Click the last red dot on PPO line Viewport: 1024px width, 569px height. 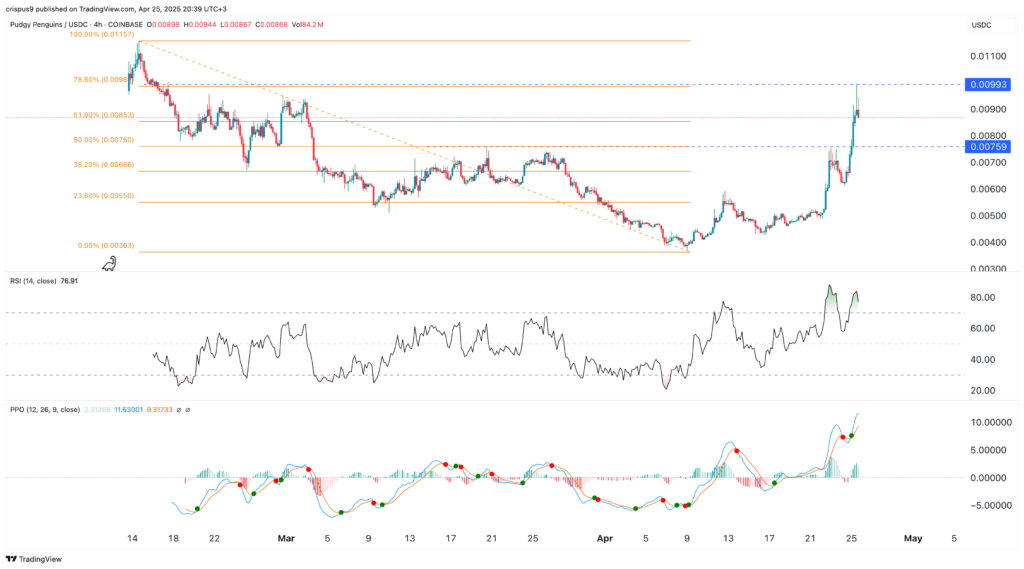[843, 437]
